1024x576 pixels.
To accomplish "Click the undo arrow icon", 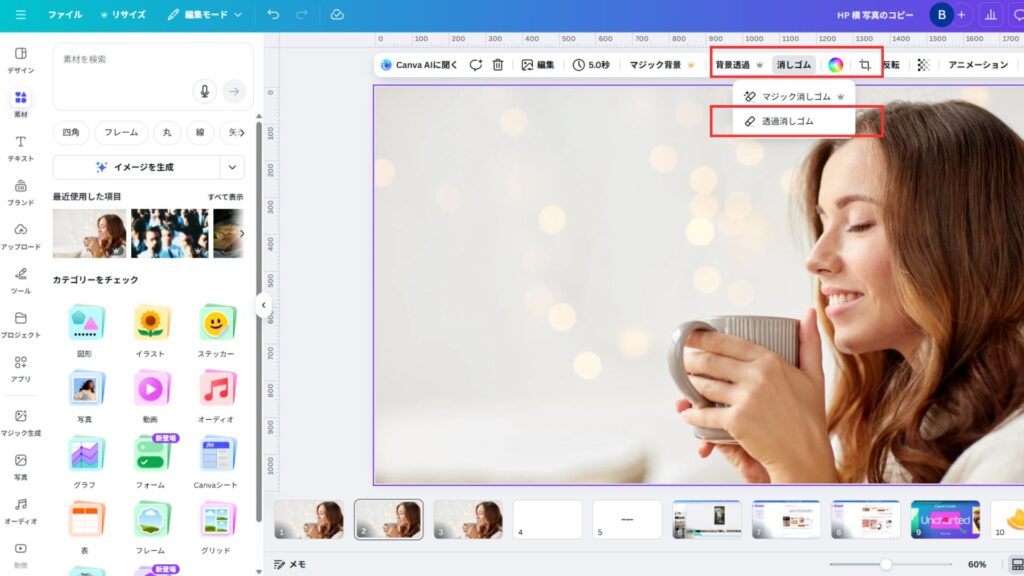I will coord(273,15).
